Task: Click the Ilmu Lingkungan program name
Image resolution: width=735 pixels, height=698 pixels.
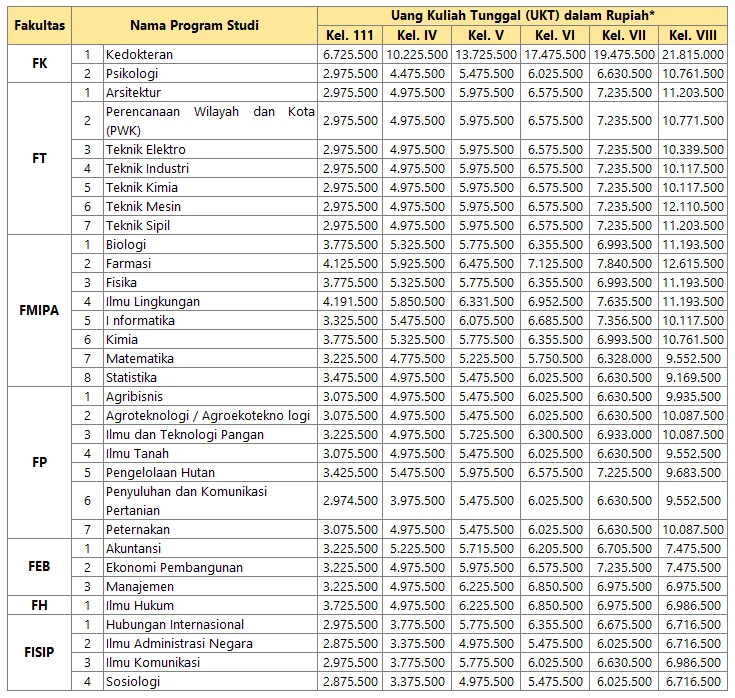Action: click(153, 302)
